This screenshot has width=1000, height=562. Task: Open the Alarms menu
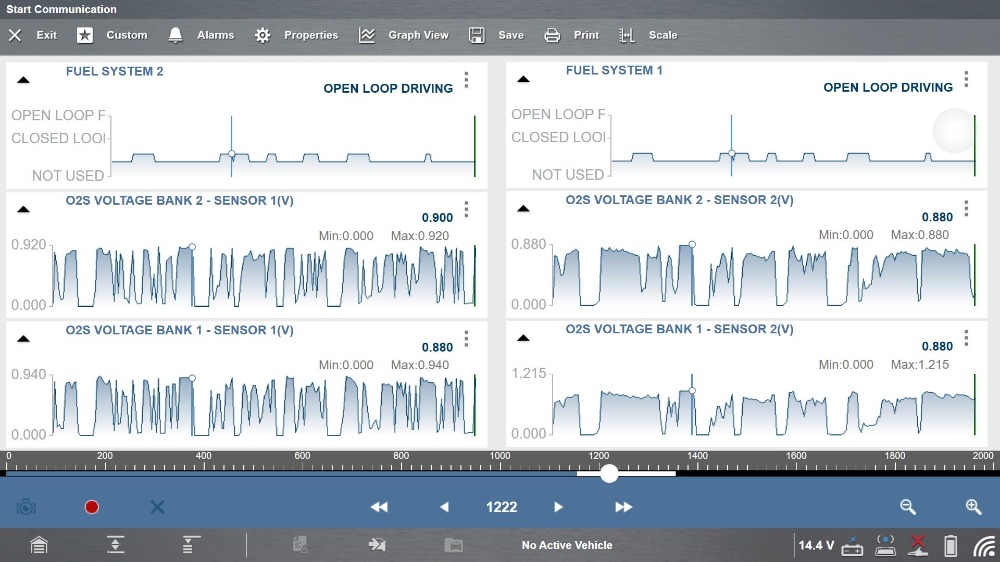(201, 35)
